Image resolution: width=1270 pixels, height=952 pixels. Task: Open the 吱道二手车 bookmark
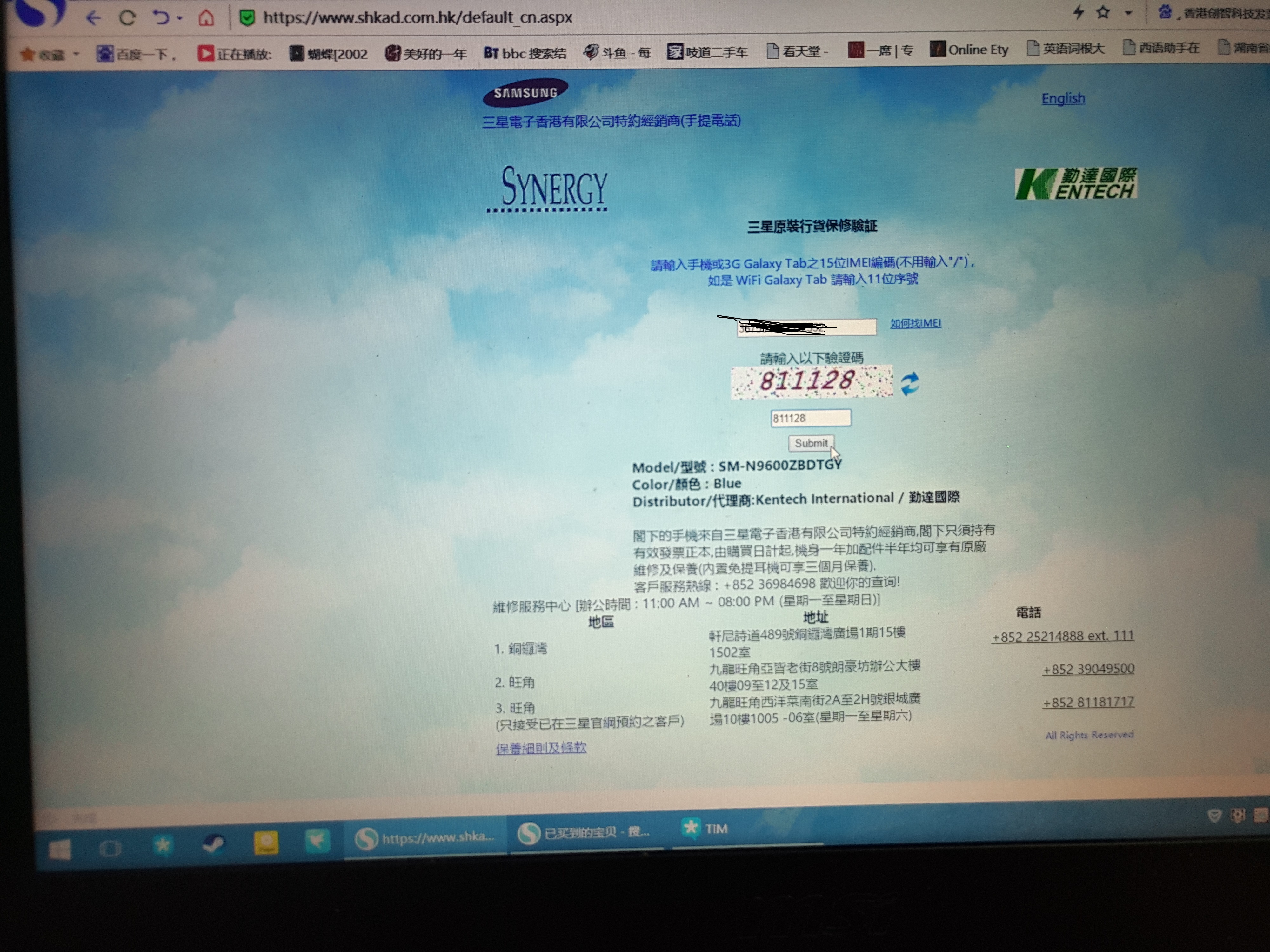pos(707,52)
